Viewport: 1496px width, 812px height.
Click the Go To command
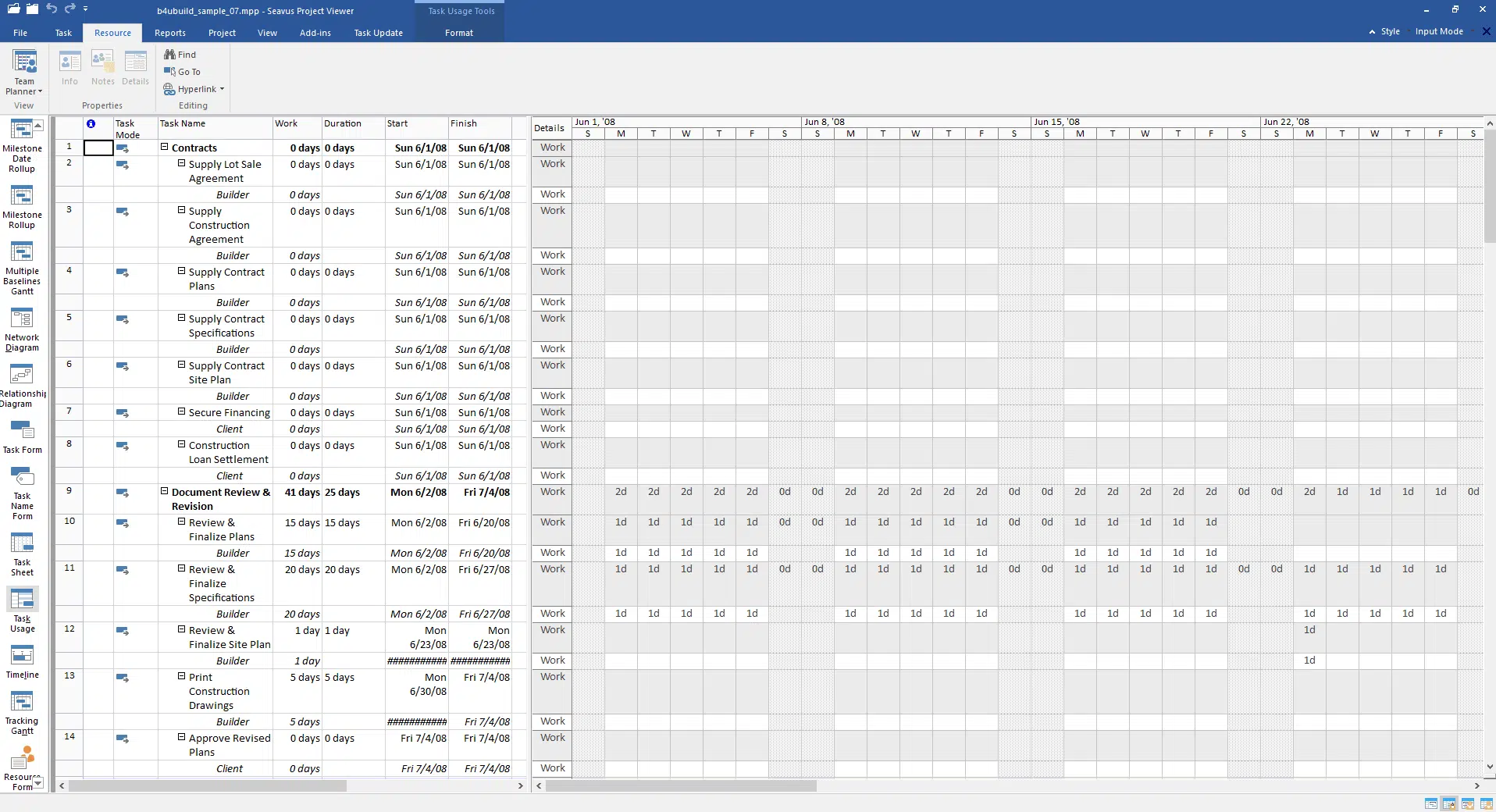182,72
